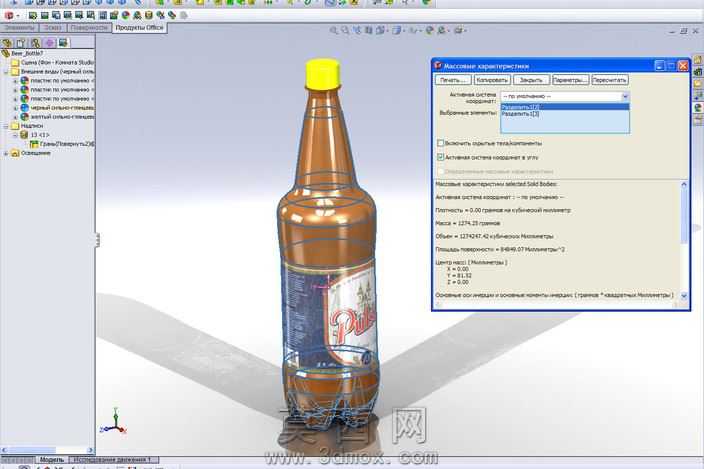
Task: Switch to the 'Элементы' tab
Action: 19,28
